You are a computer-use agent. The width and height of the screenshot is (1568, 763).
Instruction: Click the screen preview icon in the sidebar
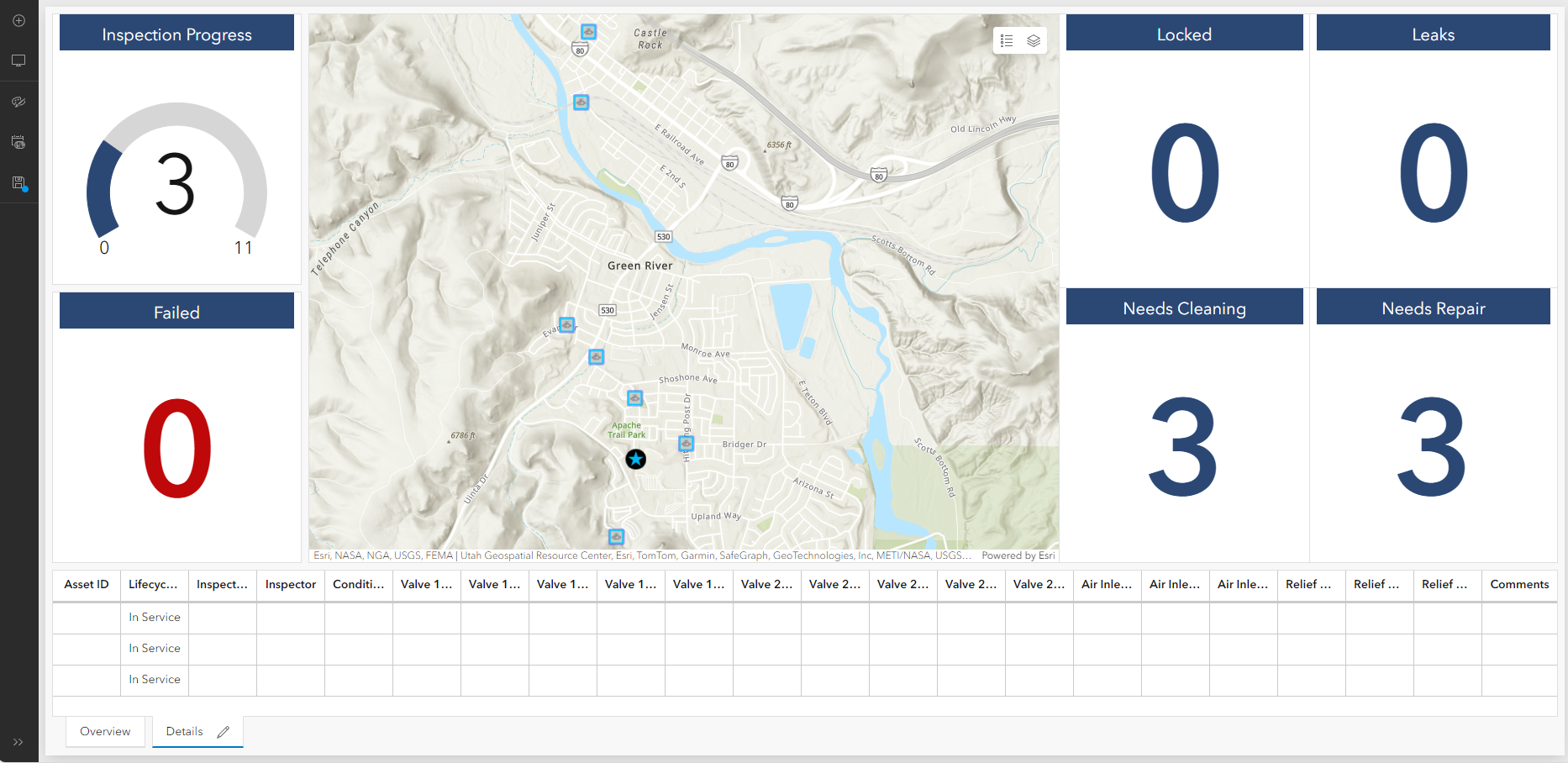click(18, 60)
